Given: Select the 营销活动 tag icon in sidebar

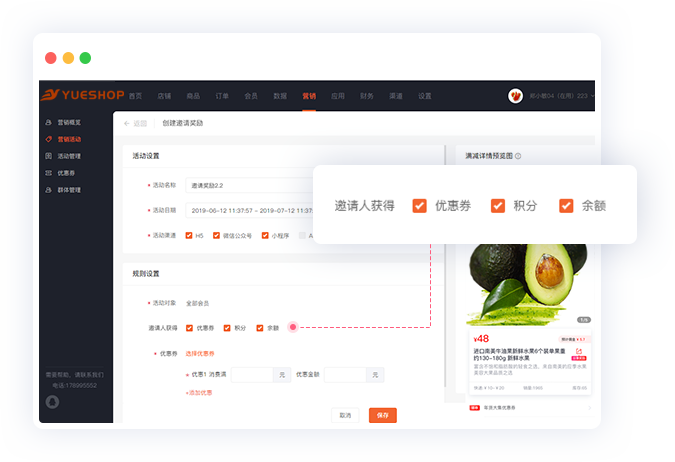Looking at the screenshot, I should (49, 139).
